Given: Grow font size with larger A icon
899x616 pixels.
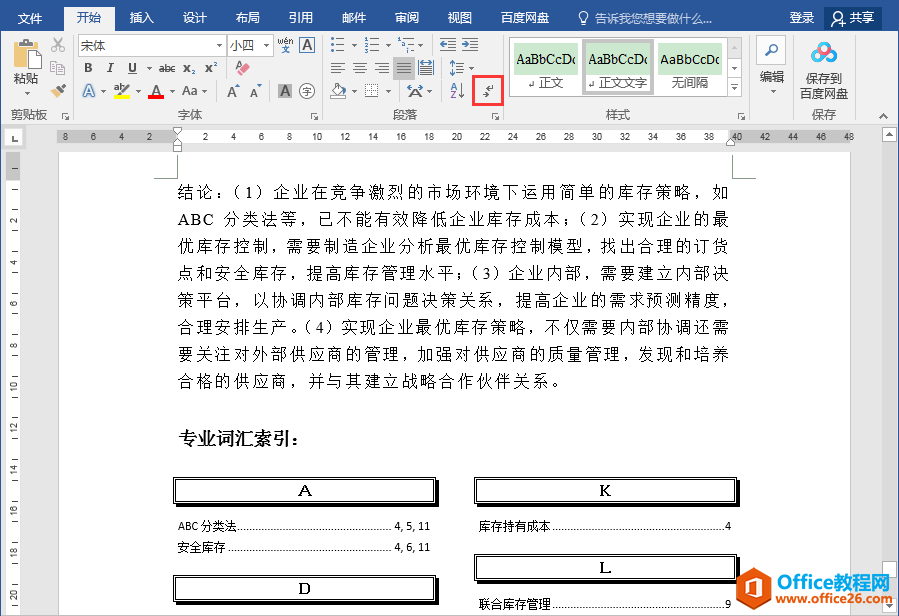Looking at the screenshot, I should coord(233,91).
